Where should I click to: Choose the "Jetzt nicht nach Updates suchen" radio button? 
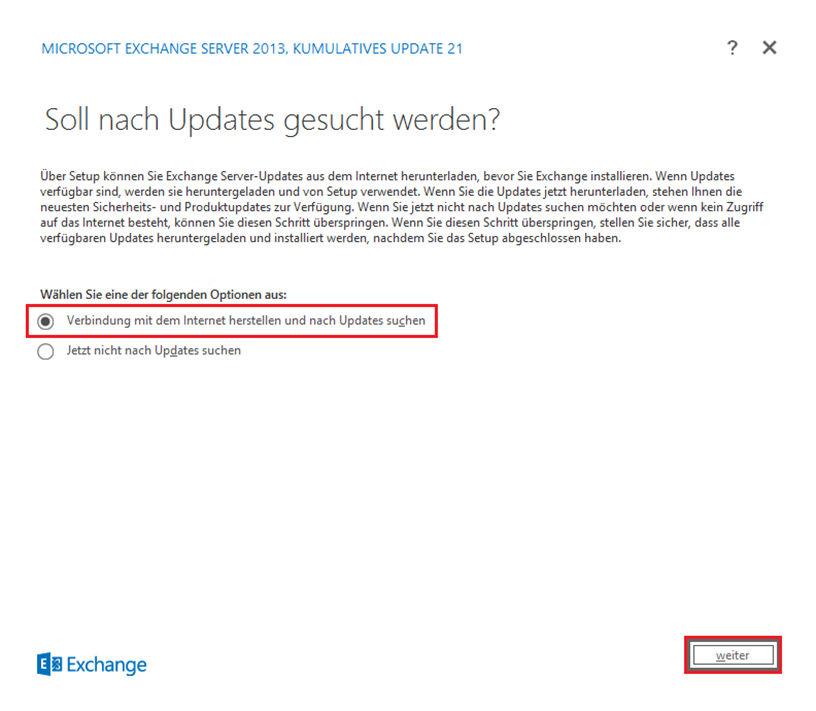(x=46, y=351)
